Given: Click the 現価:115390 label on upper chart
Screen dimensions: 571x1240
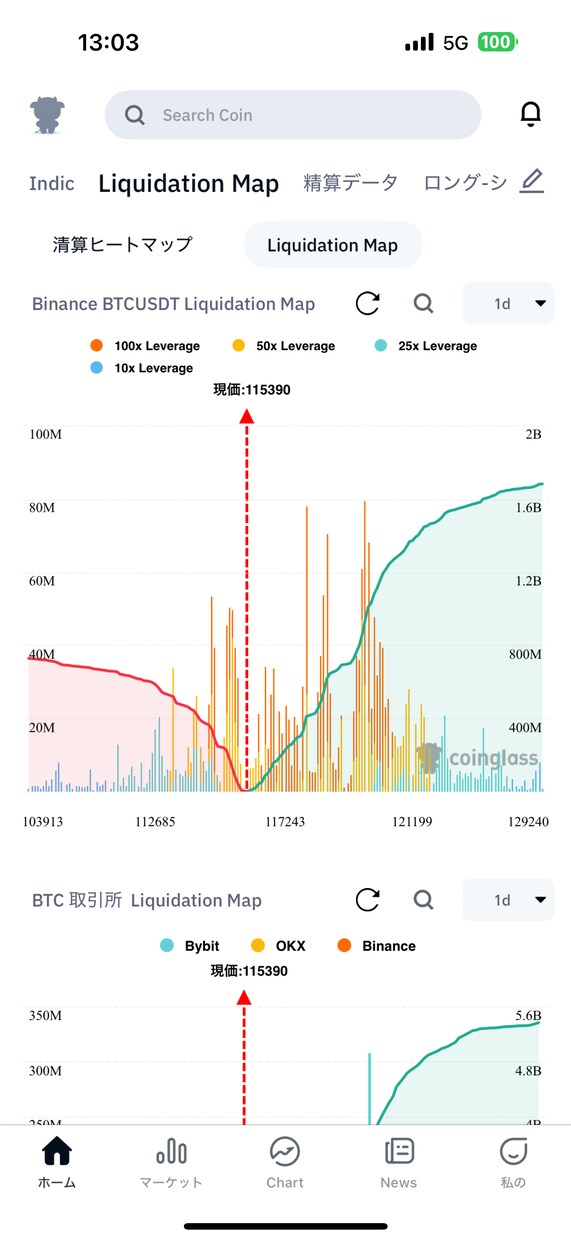Looking at the screenshot, I should coord(252,390).
